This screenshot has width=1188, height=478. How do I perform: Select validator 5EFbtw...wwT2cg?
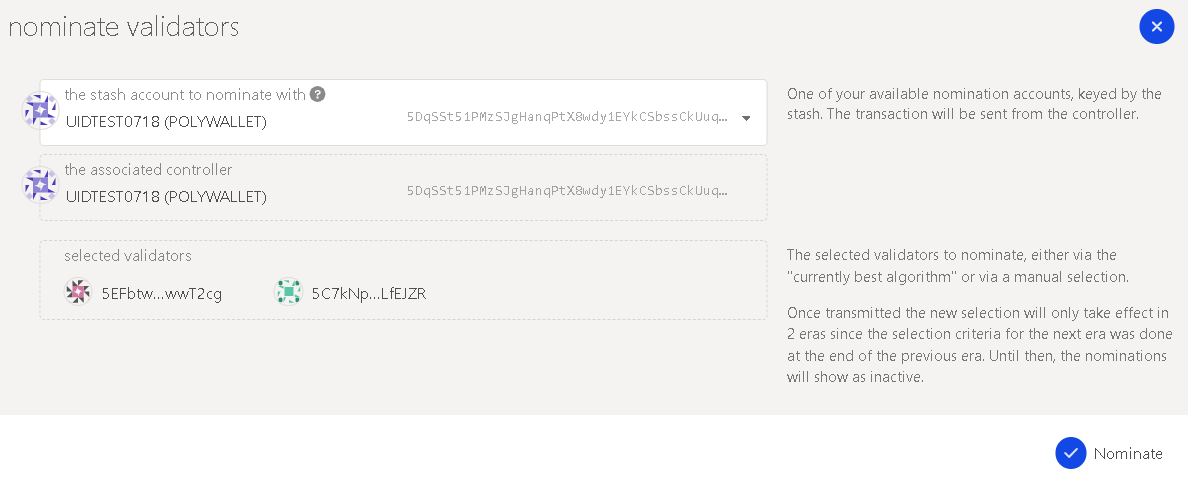pos(161,294)
